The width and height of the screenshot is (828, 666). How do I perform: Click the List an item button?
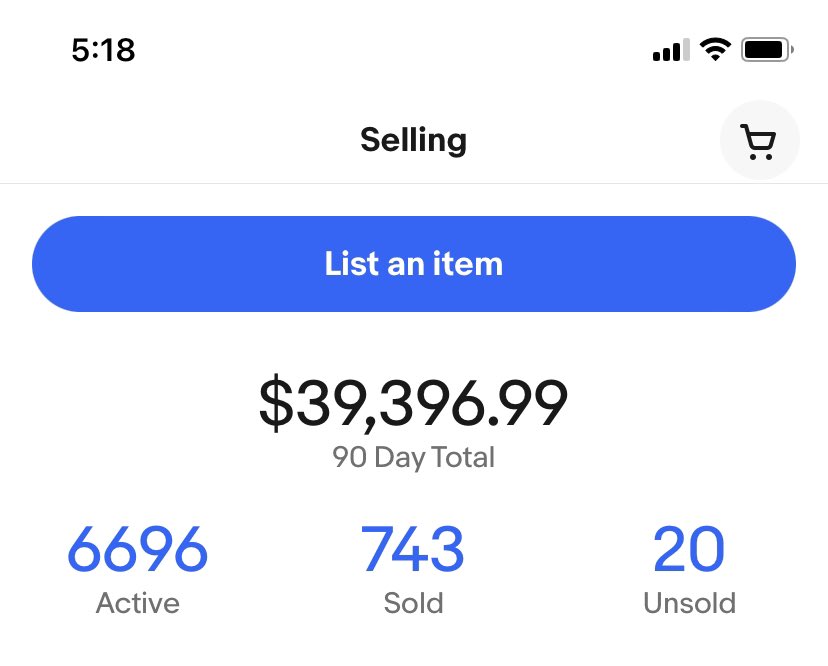point(413,264)
